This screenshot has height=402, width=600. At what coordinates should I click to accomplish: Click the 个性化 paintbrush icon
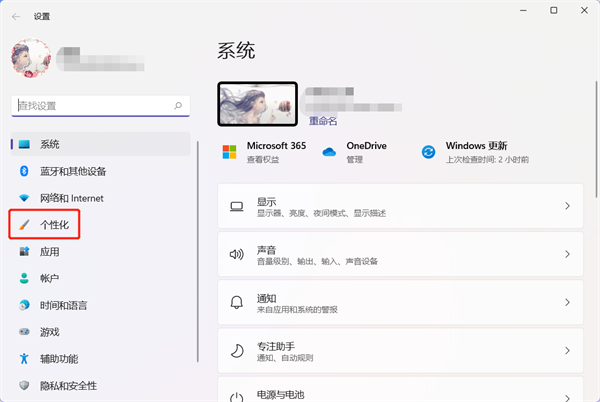click(x=24, y=225)
